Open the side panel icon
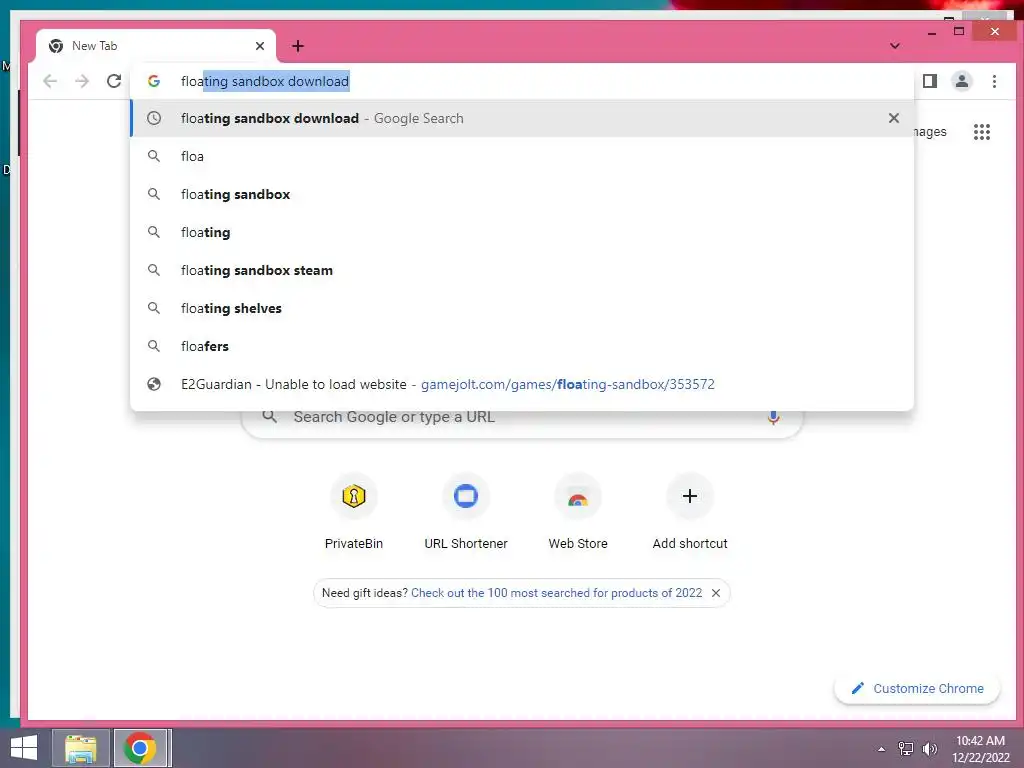 [929, 81]
